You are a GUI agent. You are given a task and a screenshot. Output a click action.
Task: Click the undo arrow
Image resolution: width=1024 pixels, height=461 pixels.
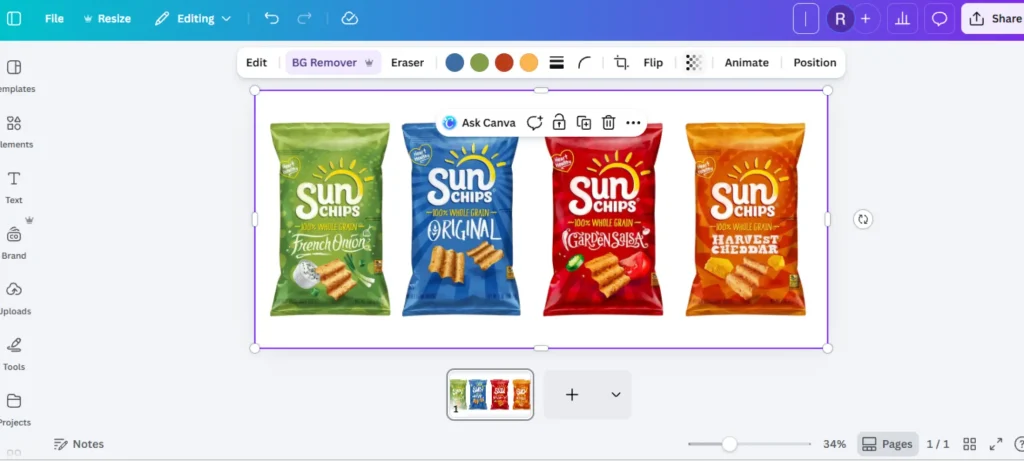point(272,19)
